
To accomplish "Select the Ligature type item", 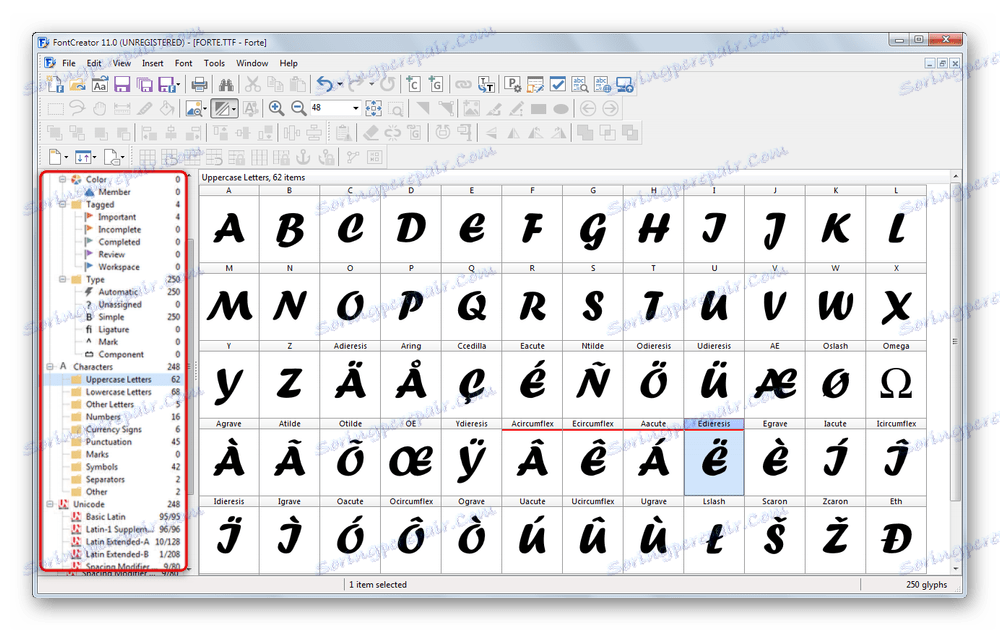I will pos(114,329).
